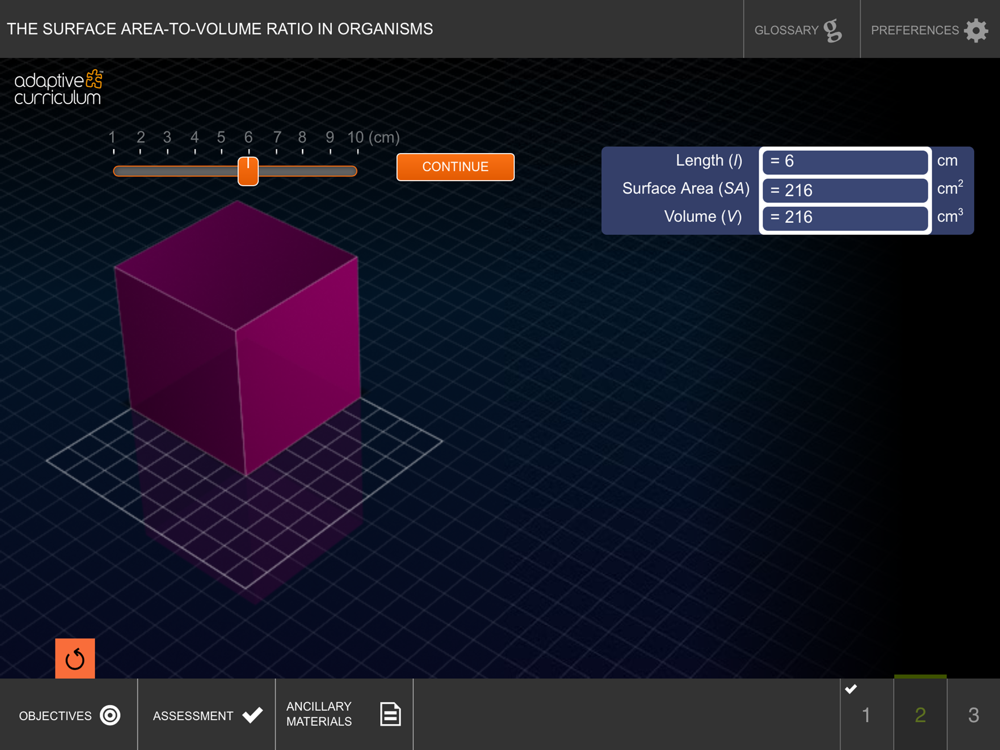Open Preferences via the gear icon

tap(976, 30)
